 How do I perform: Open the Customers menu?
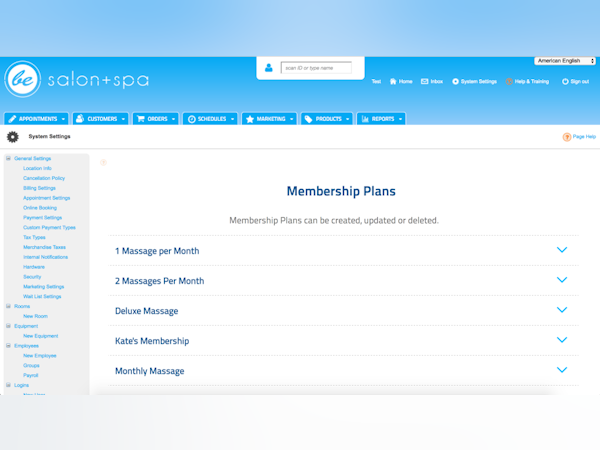click(100, 119)
